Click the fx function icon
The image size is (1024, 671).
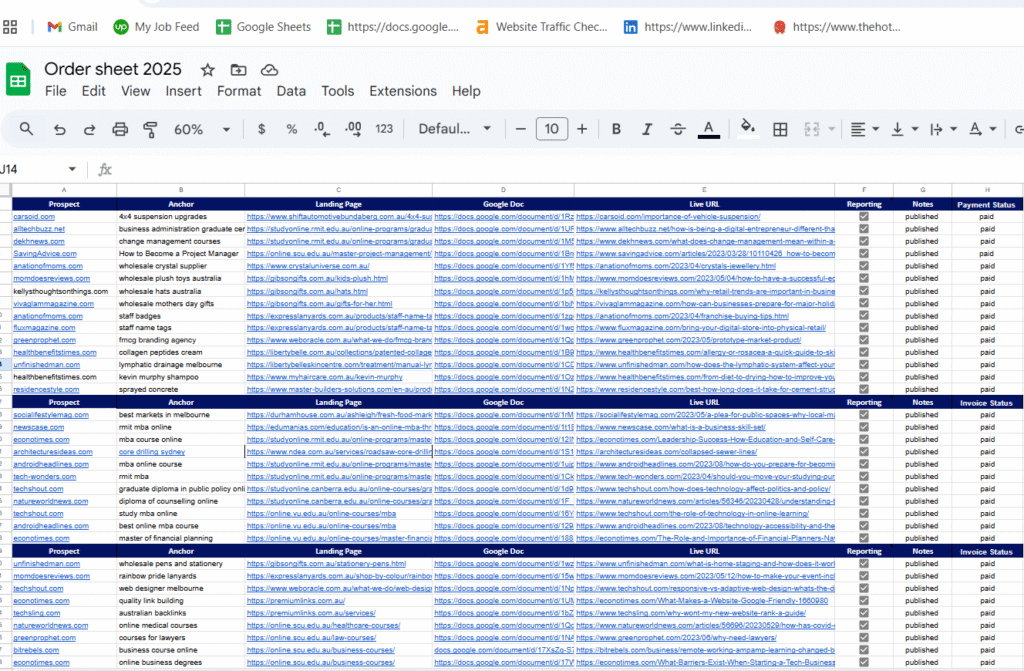[x=104, y=170]
